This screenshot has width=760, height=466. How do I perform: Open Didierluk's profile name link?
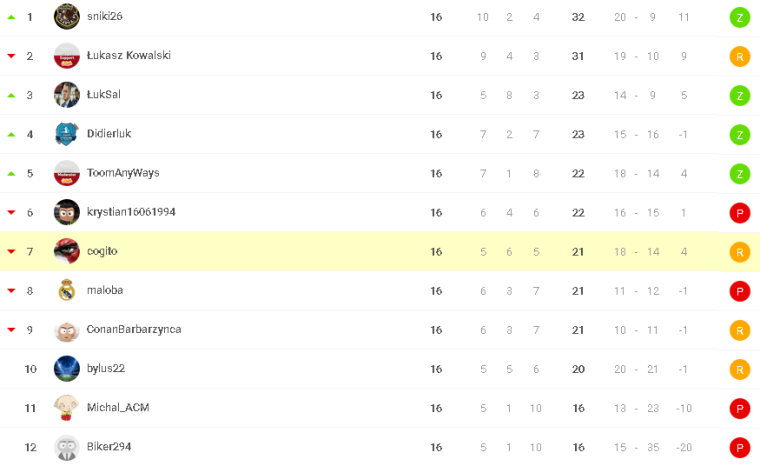point(109,134)
